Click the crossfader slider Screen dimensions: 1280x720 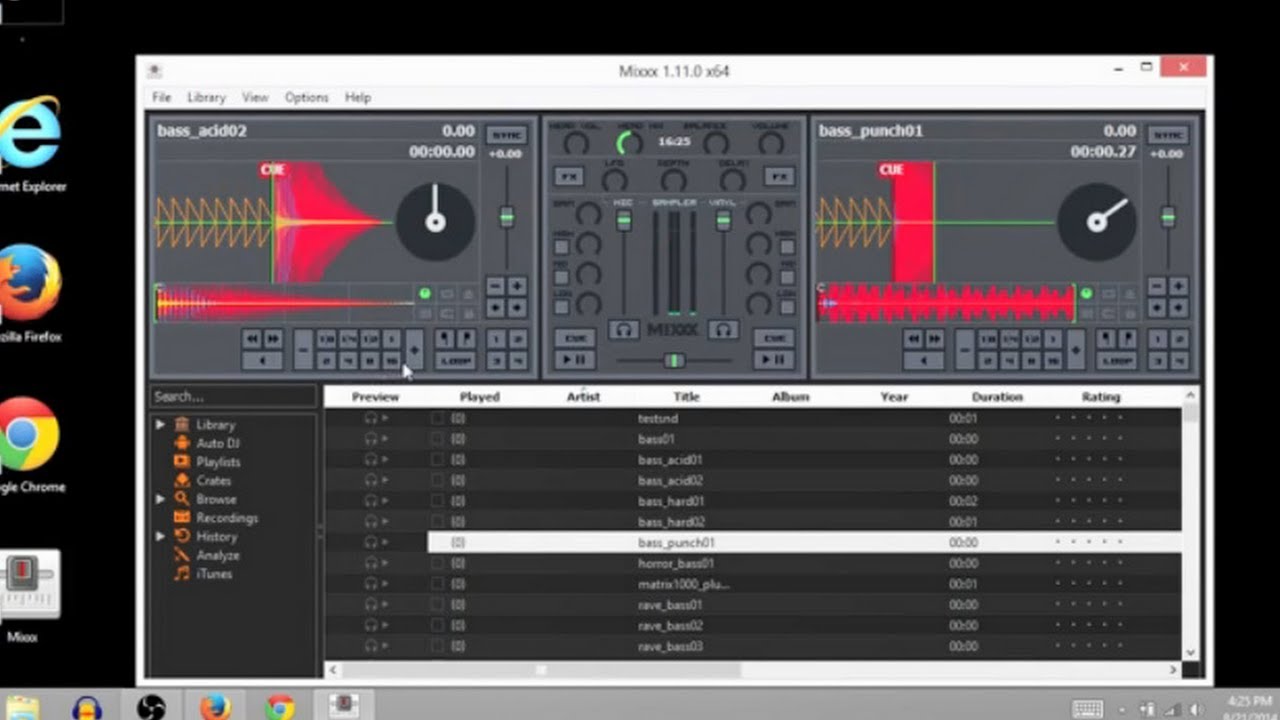click(x=674, y=361)
